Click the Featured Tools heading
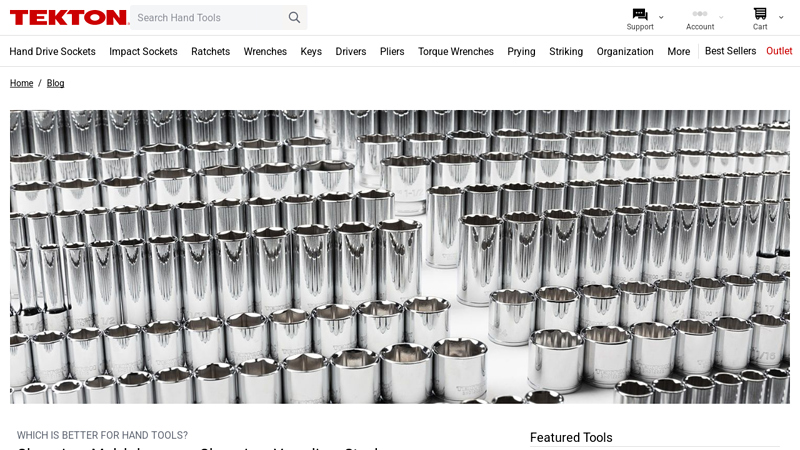The height and width of the screenshot is (450, 800). point(571,437)
